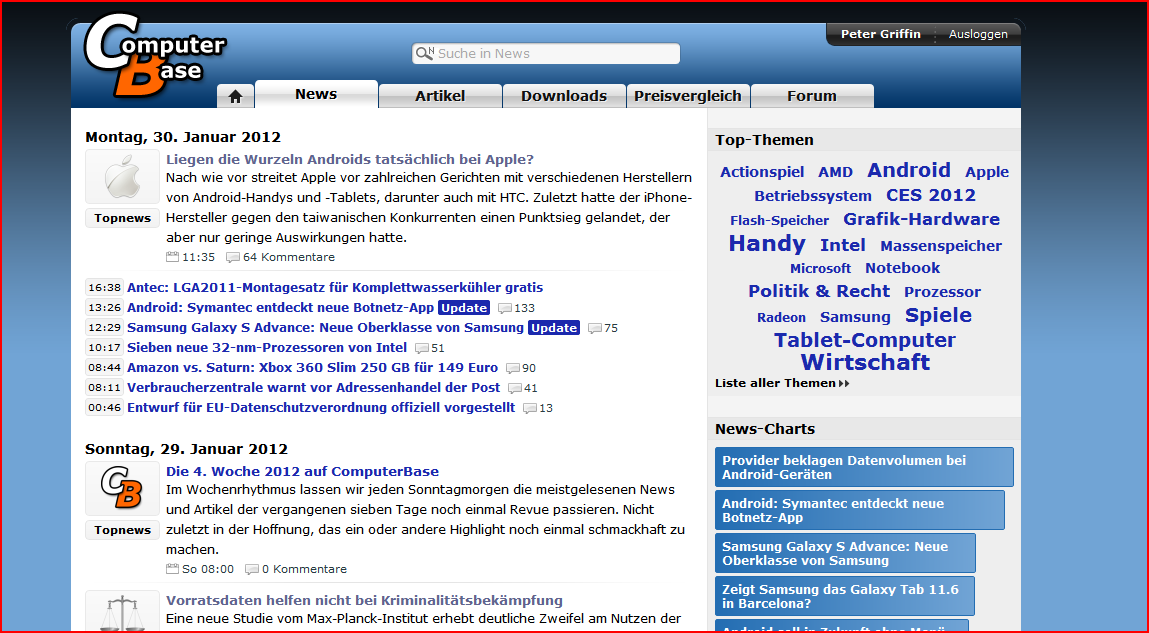The width and height of the screenshot is (1149, 633).
Task: Select Intel topic tag
Action: click(x=843, y=245)
